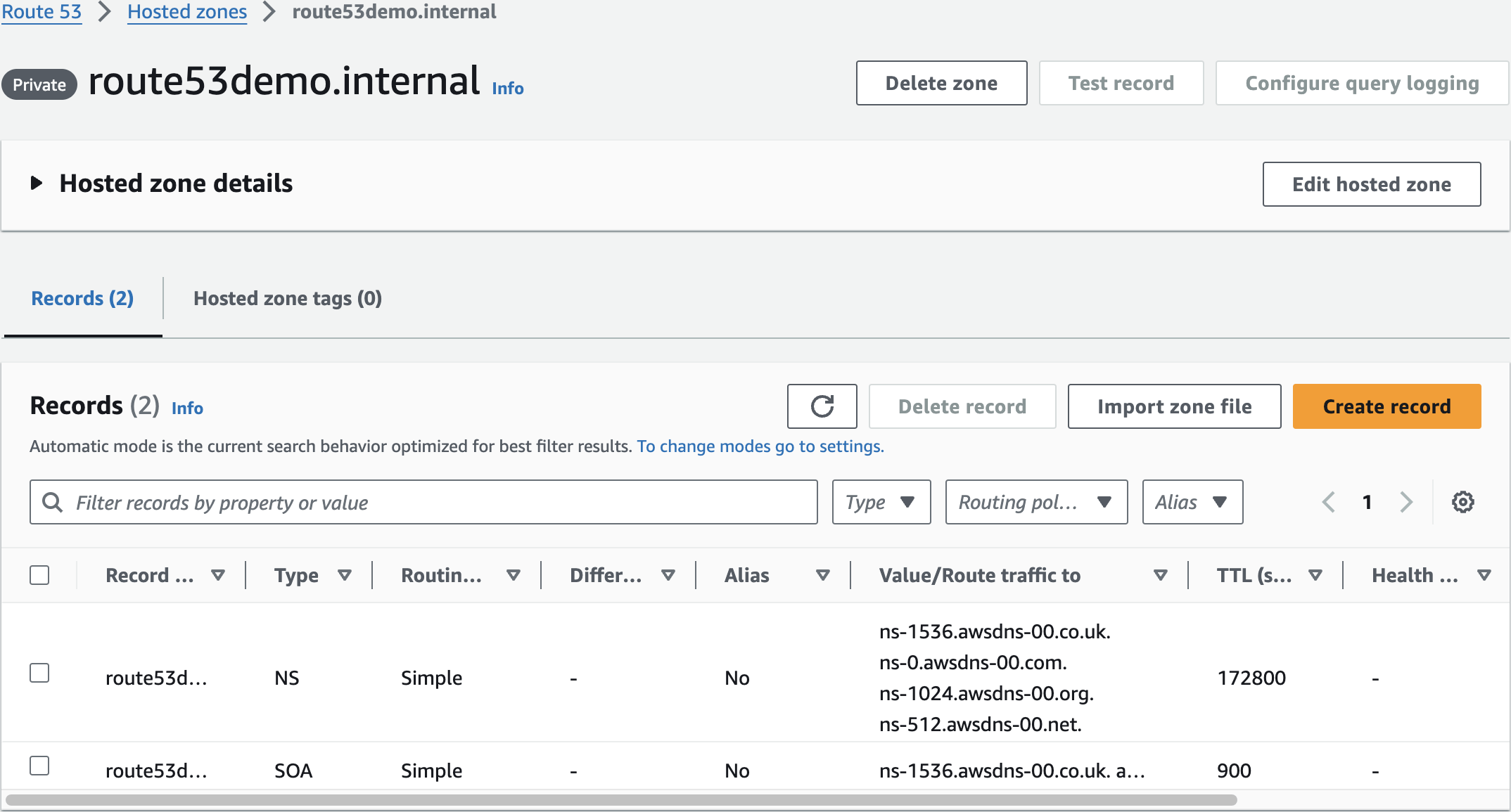
Task: Open the Type filter dropdown
Action: pyautogui.click(x=881, y=502)
